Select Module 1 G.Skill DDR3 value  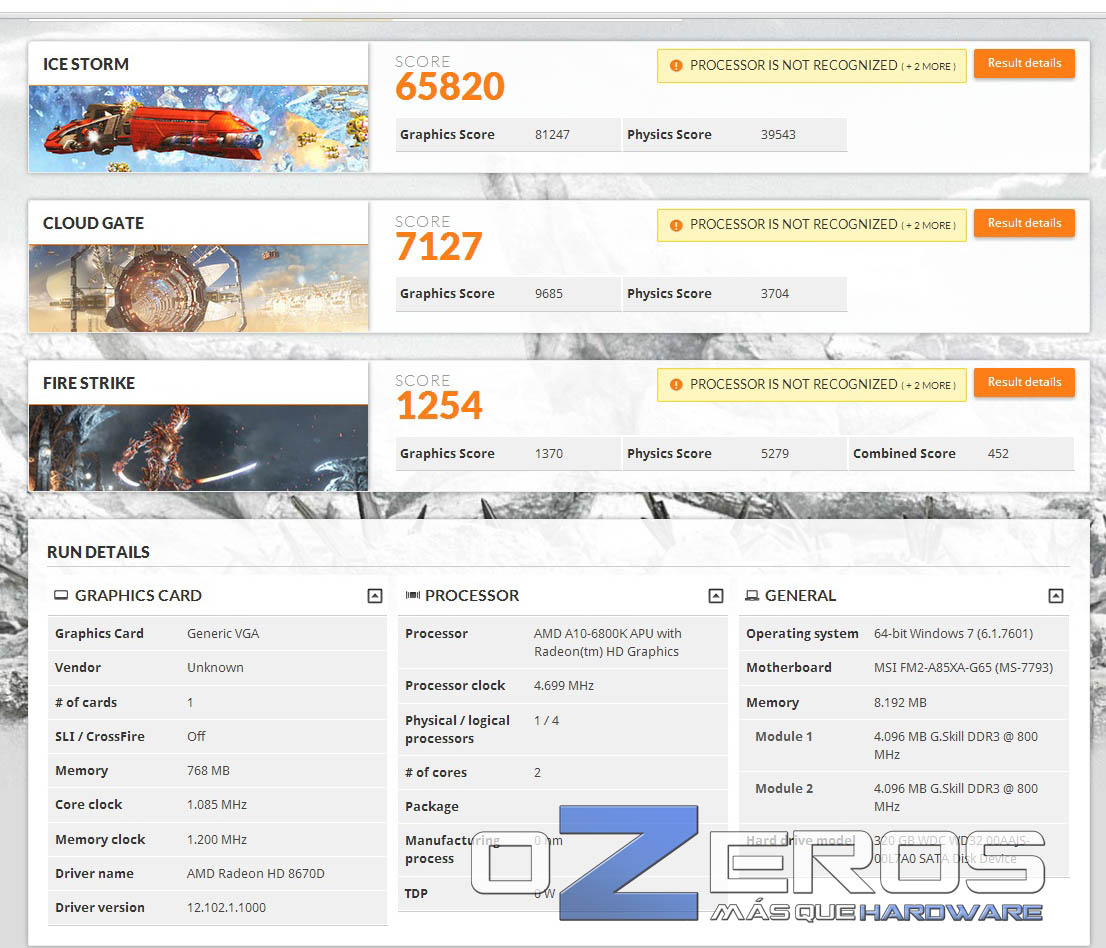pos(956,746)
